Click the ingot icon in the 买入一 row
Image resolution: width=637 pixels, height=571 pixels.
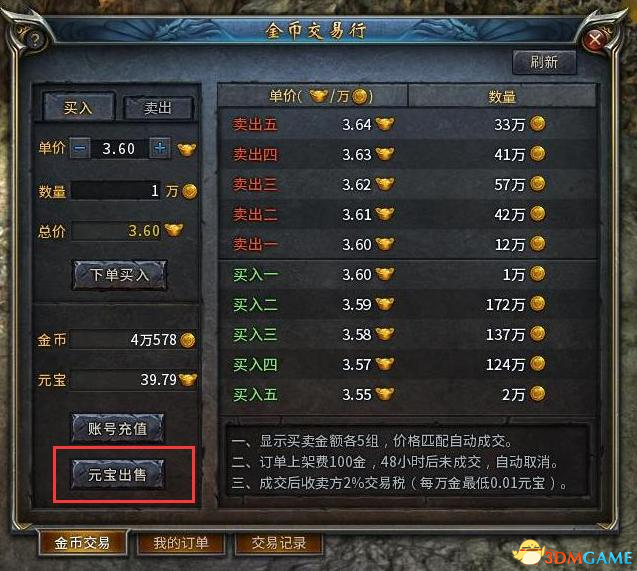coord(385,274)
